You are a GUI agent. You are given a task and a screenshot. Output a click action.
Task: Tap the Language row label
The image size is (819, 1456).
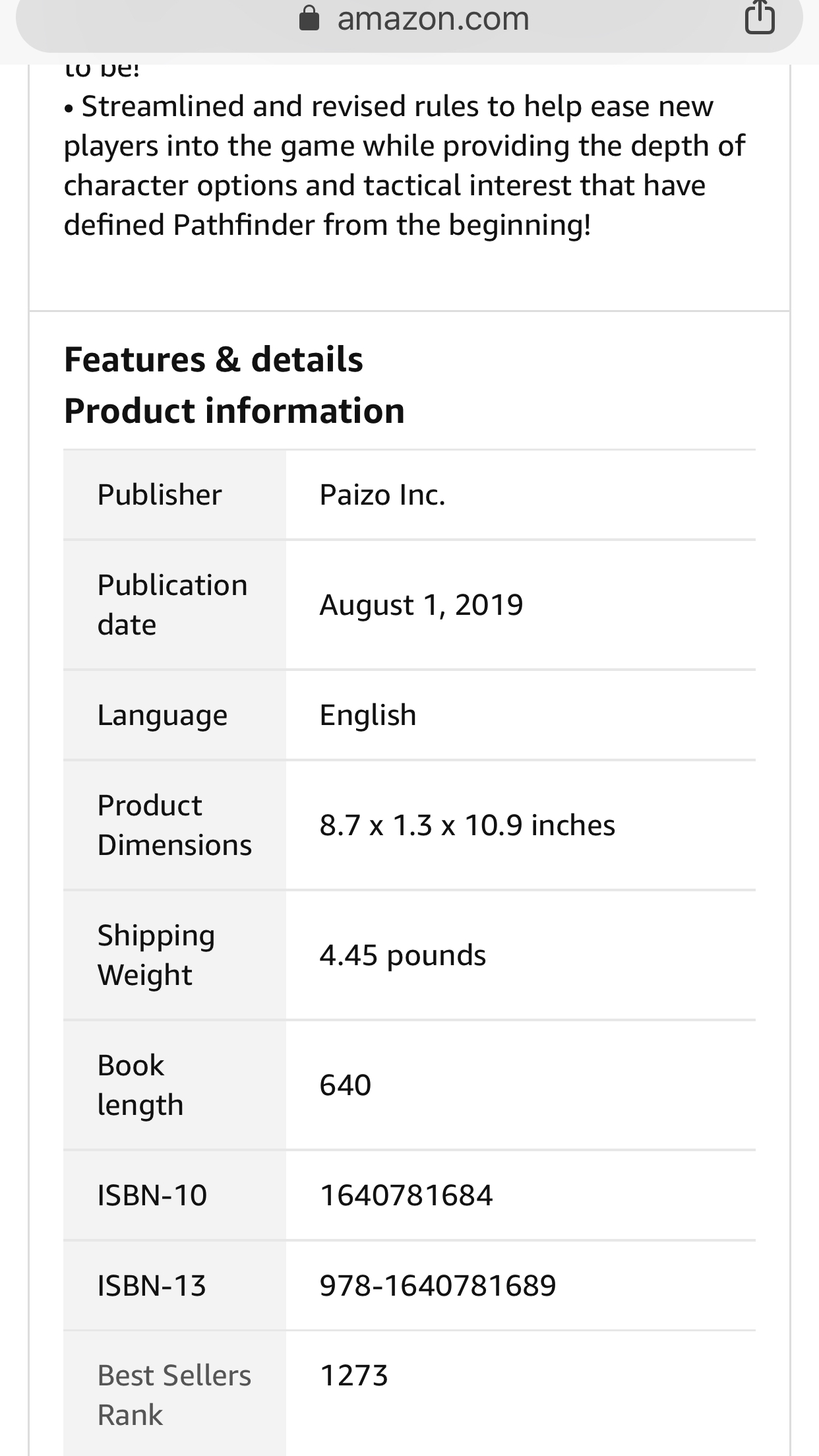click(x=162, y=716)
